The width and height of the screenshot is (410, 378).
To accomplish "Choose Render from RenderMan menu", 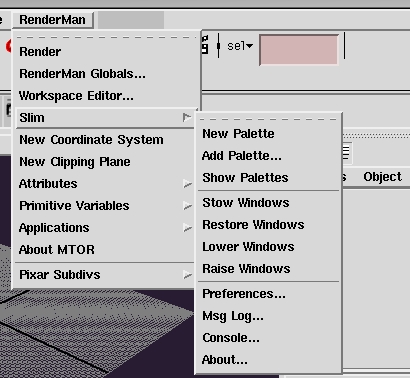I will [x=105, y=52].
